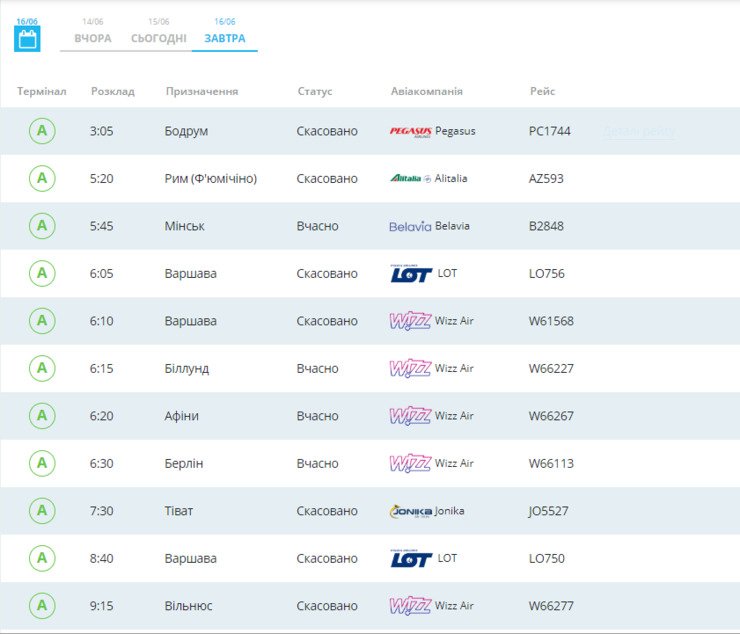Click the Terminal A icon for Бодрум flight
Viewport: 740px width, 634px height.
(42, 131)
